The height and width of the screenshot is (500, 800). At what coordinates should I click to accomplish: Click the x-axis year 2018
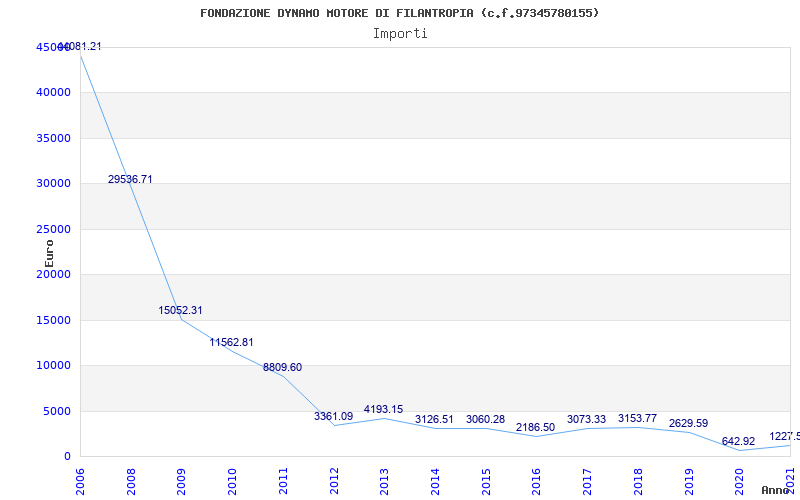tap(638, 481)
